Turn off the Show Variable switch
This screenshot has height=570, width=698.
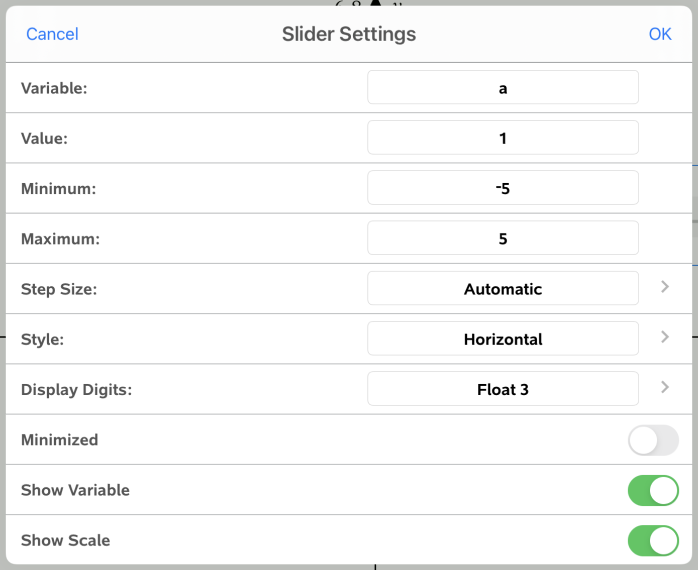tap(653, 490)
